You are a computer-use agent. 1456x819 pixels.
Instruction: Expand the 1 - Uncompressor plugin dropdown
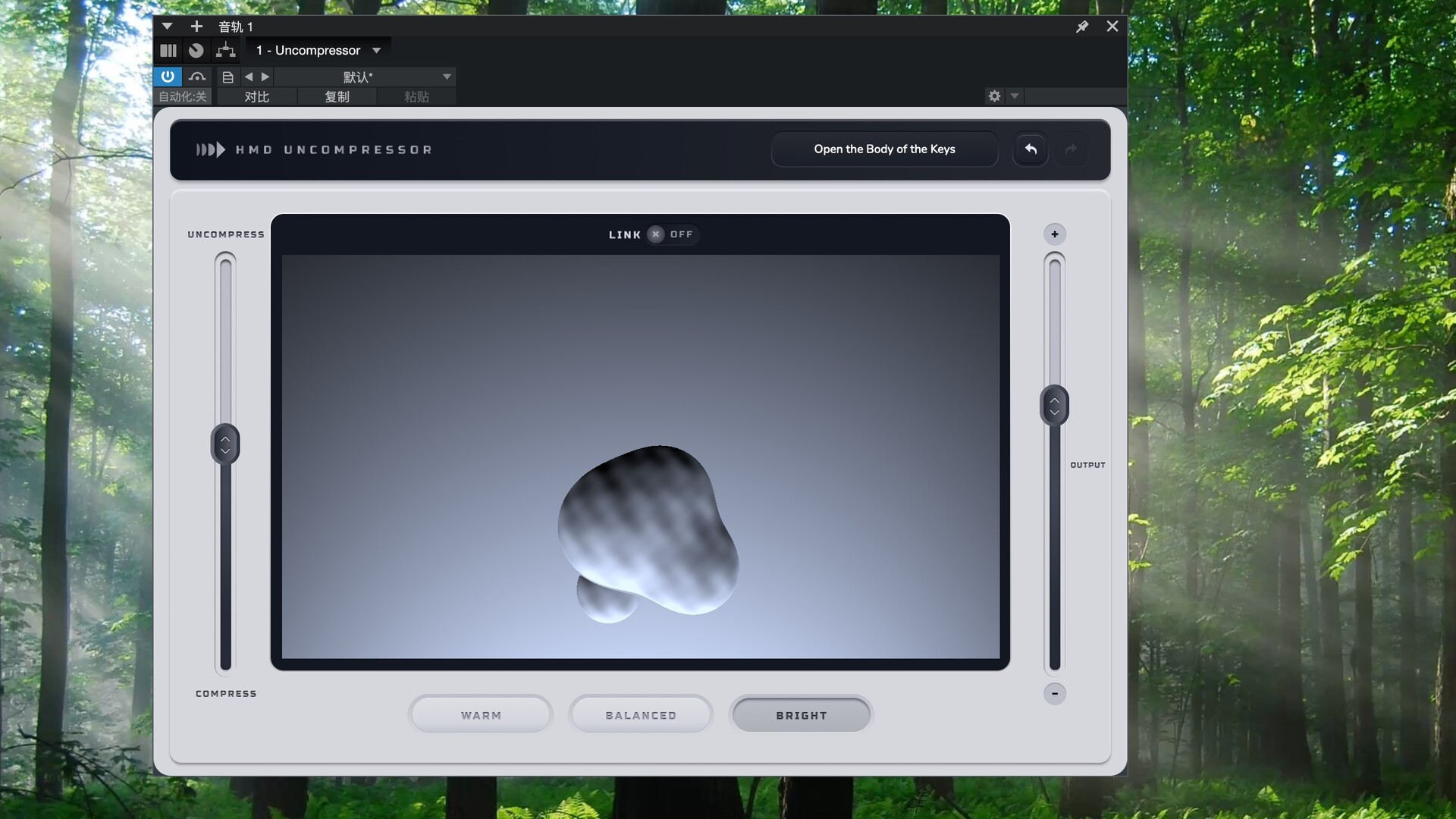click(376, 50)
